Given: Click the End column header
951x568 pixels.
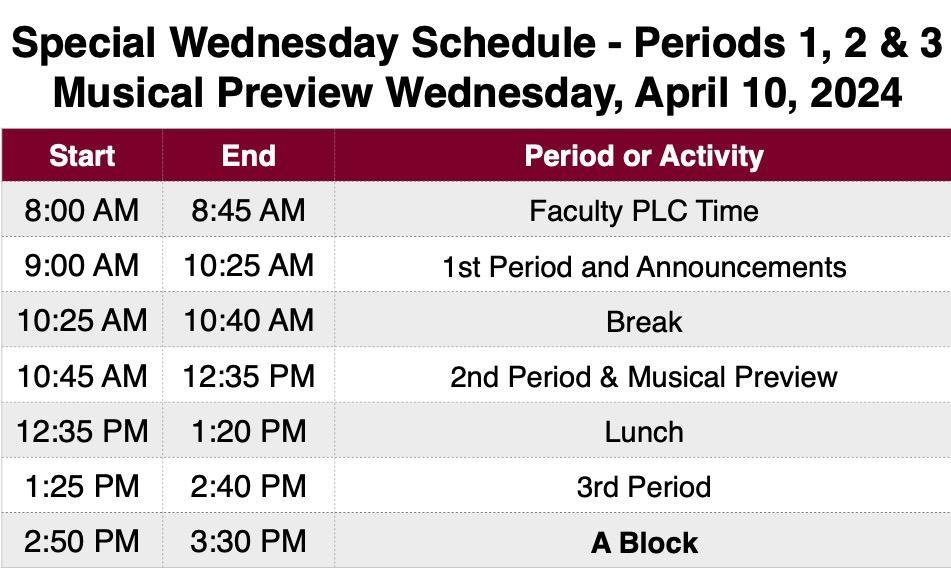Looking at the screenshot, I should tap(248, 156).
